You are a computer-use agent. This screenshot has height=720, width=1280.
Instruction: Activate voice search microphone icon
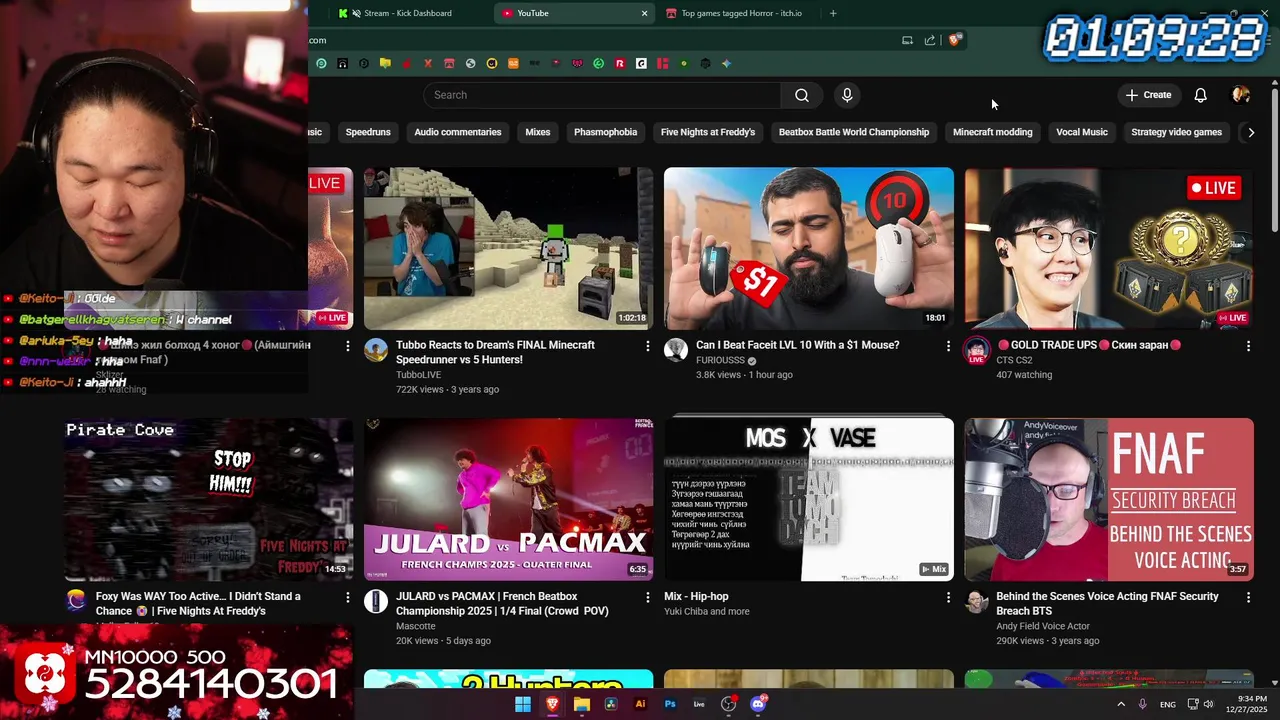847,95
